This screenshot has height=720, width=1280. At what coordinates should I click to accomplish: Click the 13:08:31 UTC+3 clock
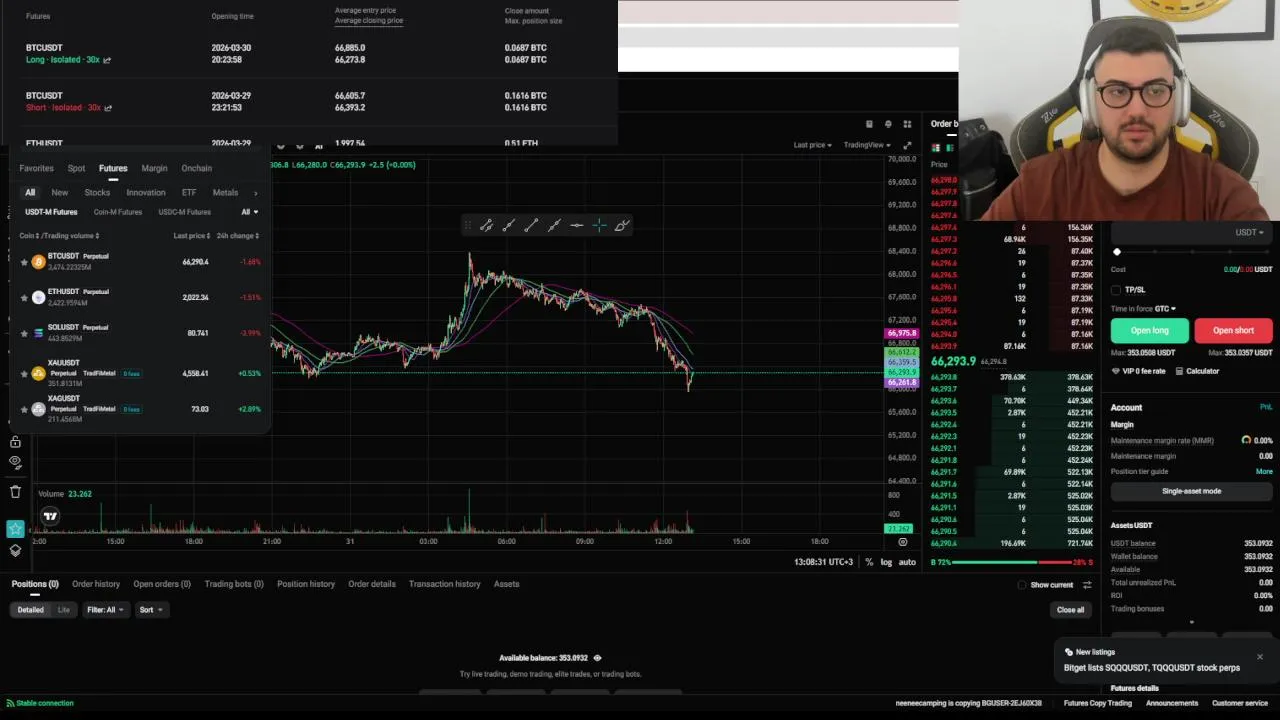[x=824, y=562]
